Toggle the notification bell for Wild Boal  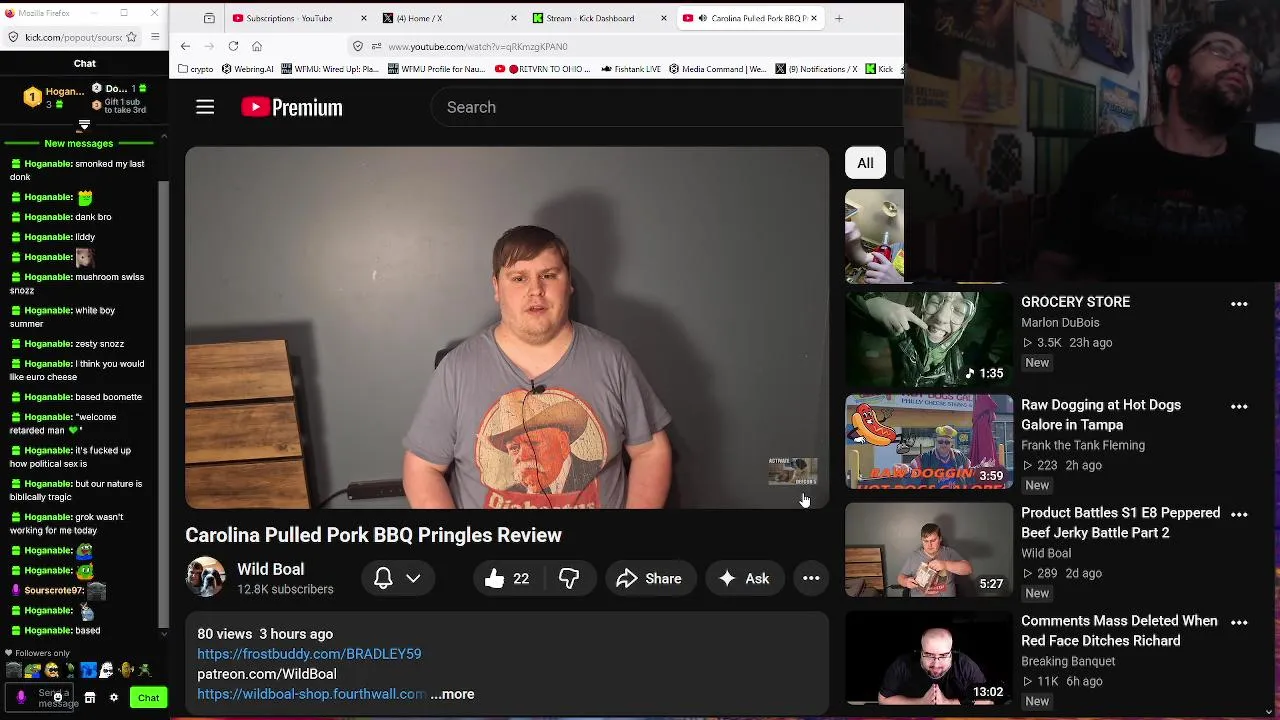383,578
